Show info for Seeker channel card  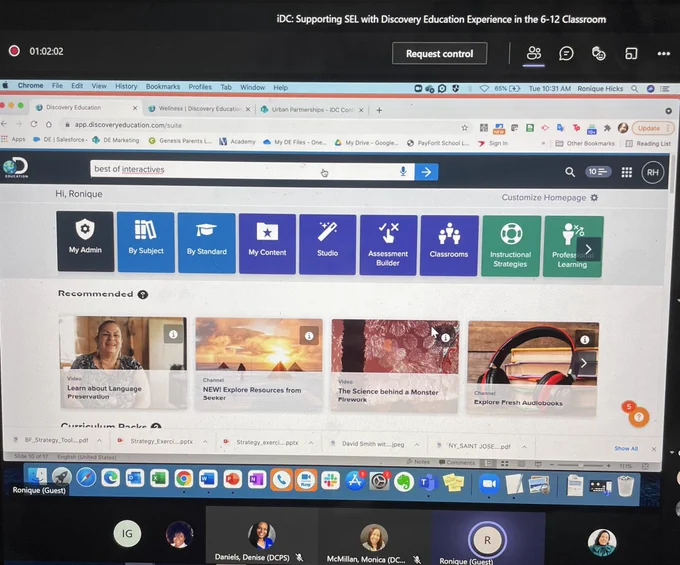point(309,336)
